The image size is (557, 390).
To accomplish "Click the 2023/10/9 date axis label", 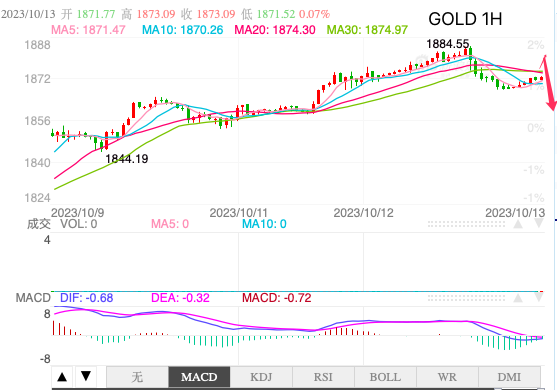I will 78,213.
